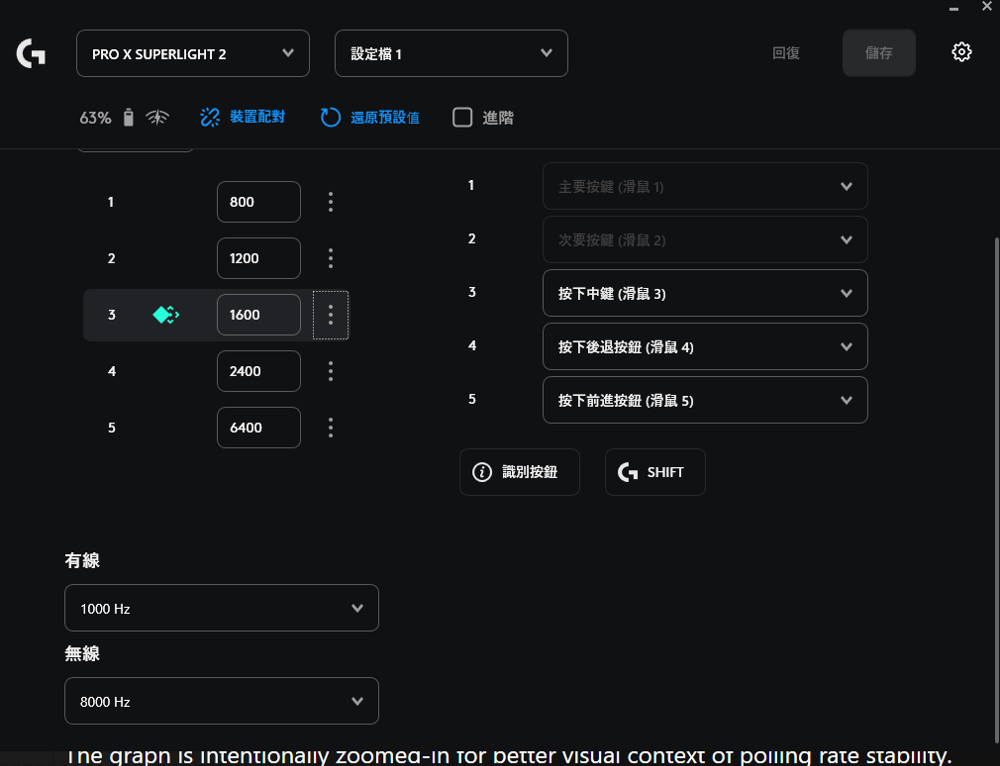Open the 按下中鍵 (滑鼠 3) assignment dropdown
Screen dimensions: 1000x766
pyautogui.click(x=705, y=293)
